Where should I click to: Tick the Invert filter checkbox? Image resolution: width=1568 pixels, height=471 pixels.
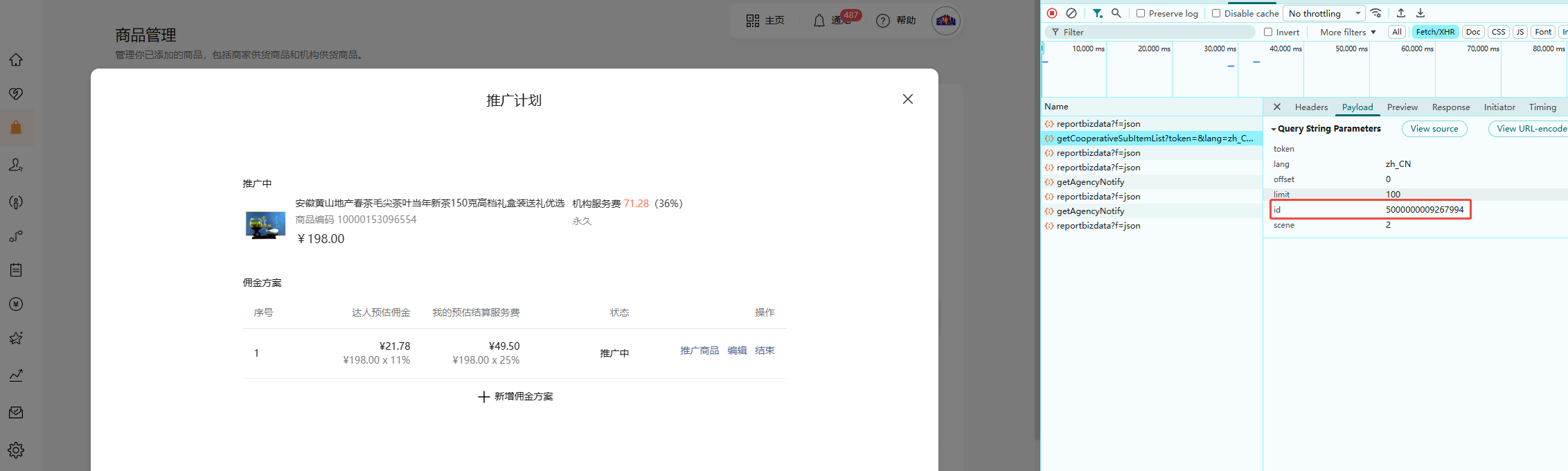coord(1268,32)
